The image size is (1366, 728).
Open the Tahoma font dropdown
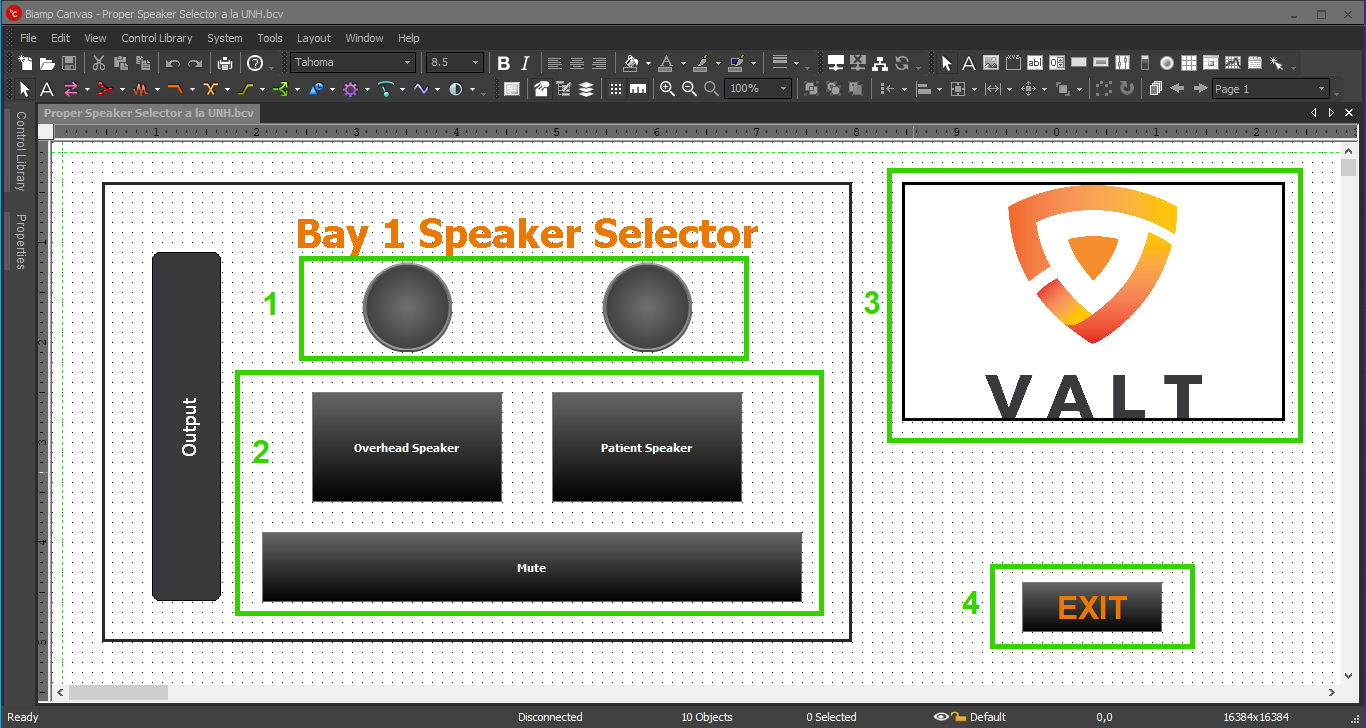point(407,63)
